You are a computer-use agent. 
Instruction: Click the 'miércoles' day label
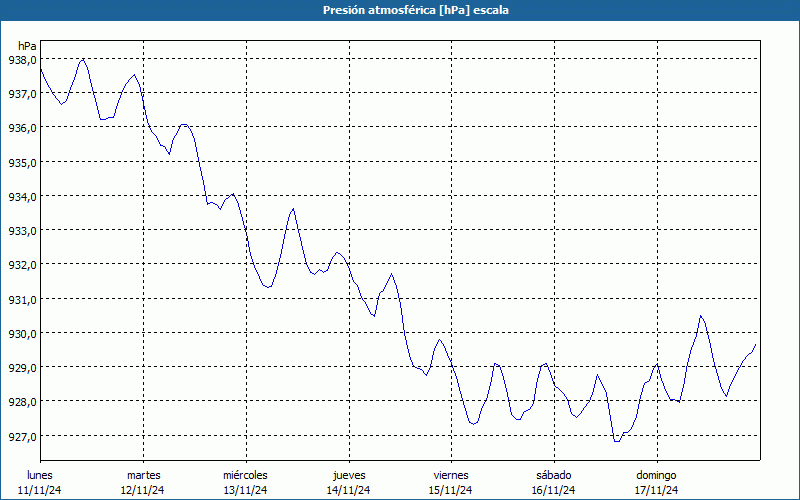245,475
